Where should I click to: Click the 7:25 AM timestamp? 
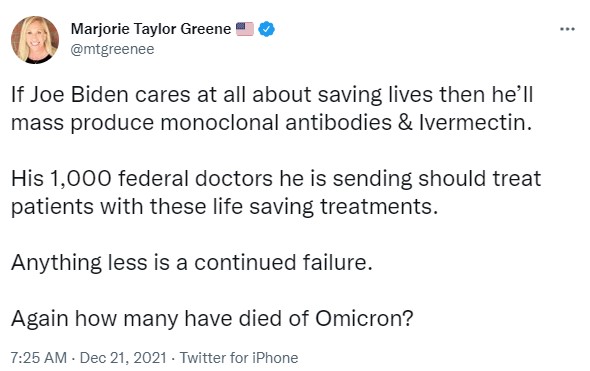pyautogui.click(x=39, y=357)
